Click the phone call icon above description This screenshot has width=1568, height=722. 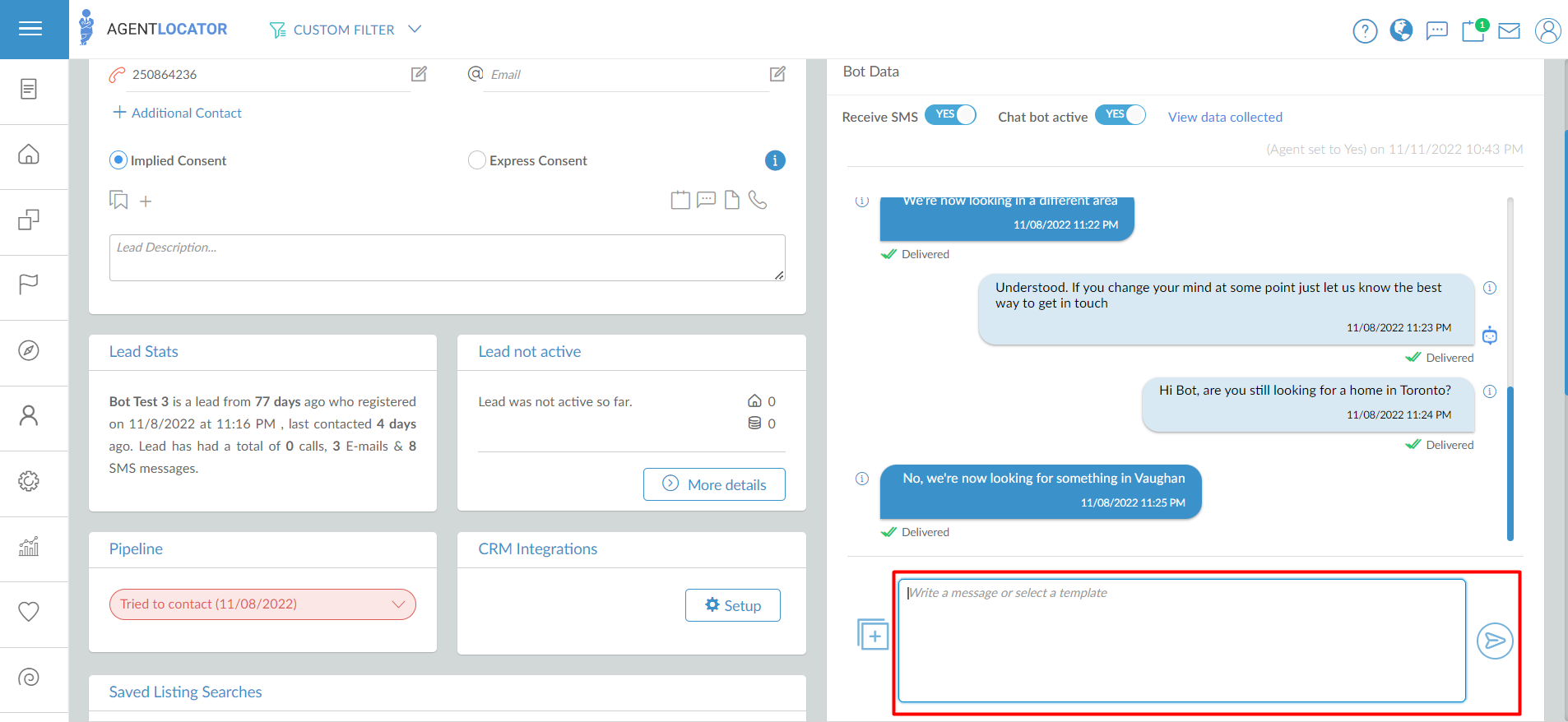[x=758, y=200]
